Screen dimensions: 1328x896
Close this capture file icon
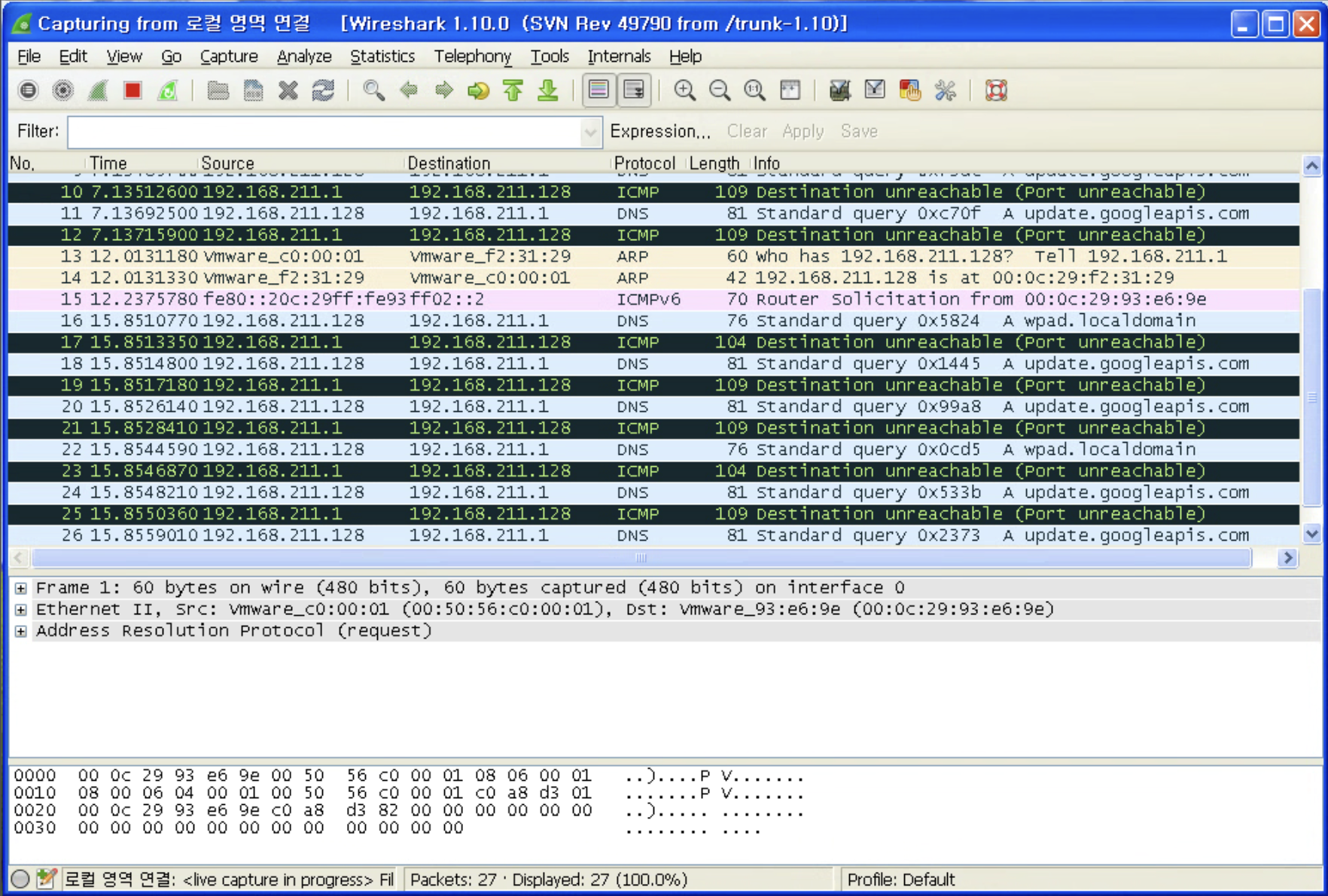[x=288, y=90]
